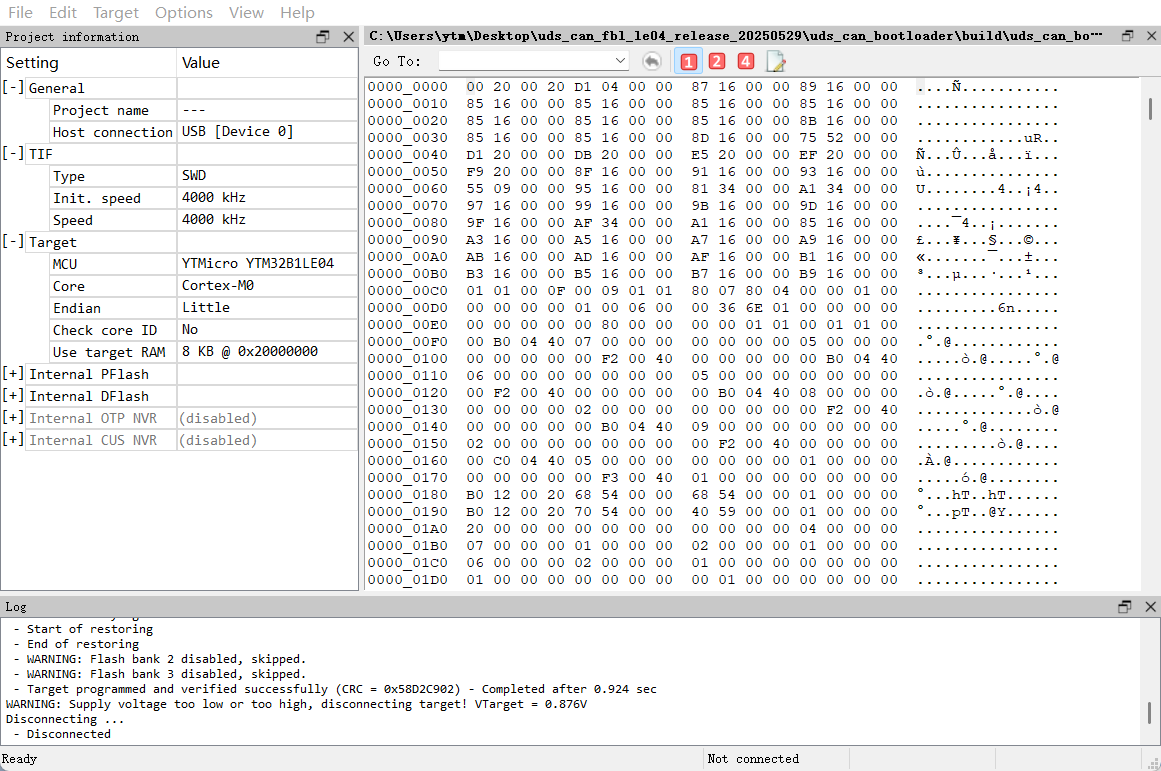The width and height of the screenshot is (1161, 771).
Task: Expand the Internal PFlash group
Action: tap(14, 374)
